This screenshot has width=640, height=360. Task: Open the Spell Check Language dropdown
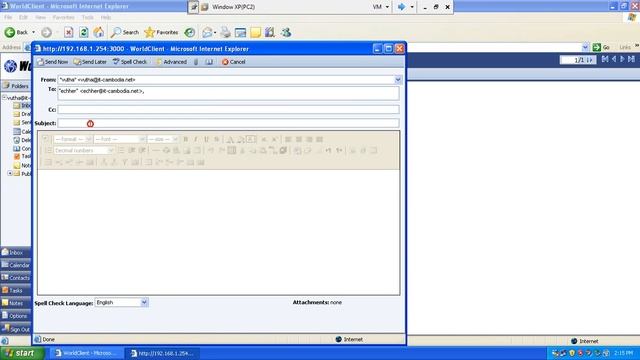point(122,302)
